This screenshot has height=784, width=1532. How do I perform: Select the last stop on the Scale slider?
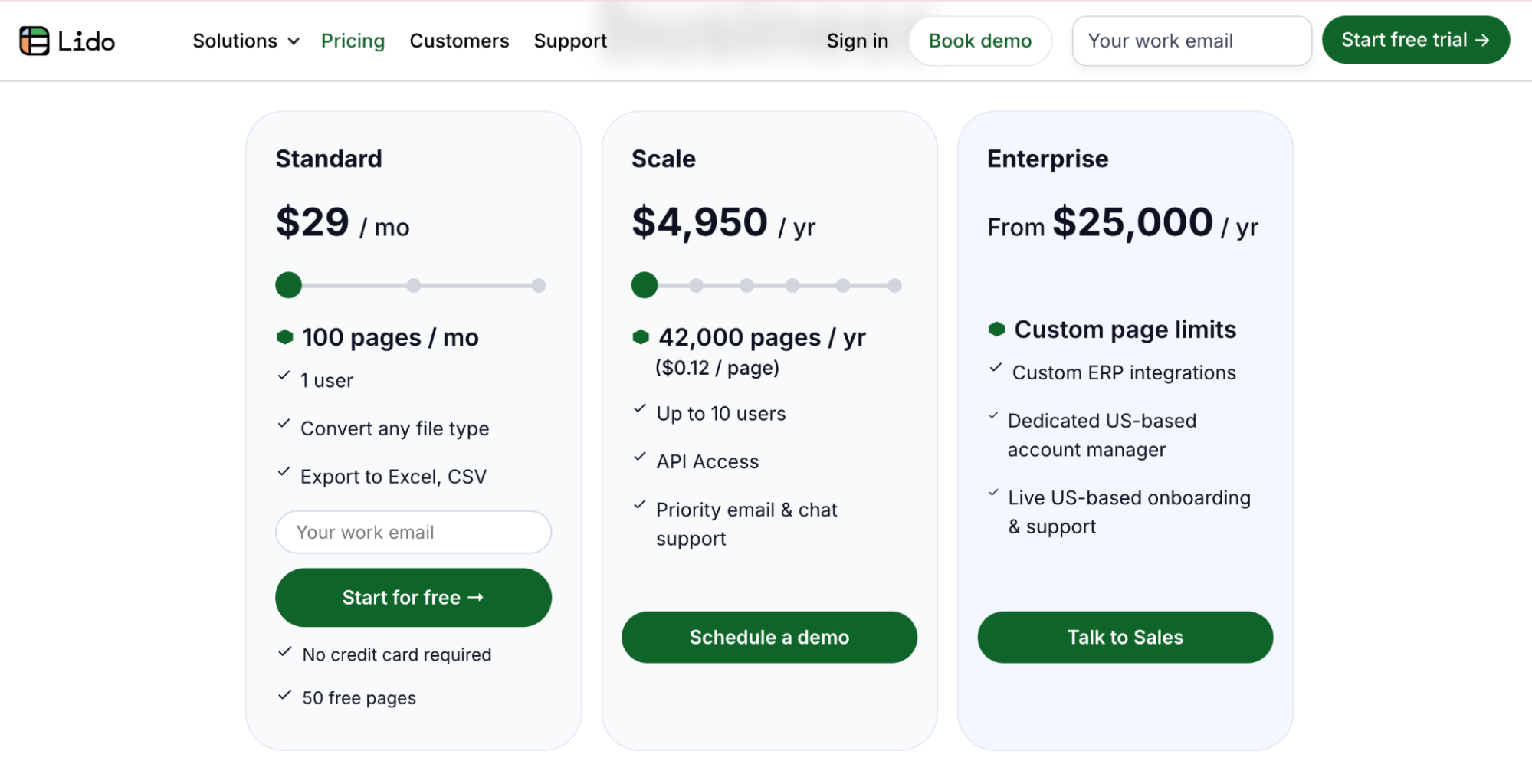894,286
